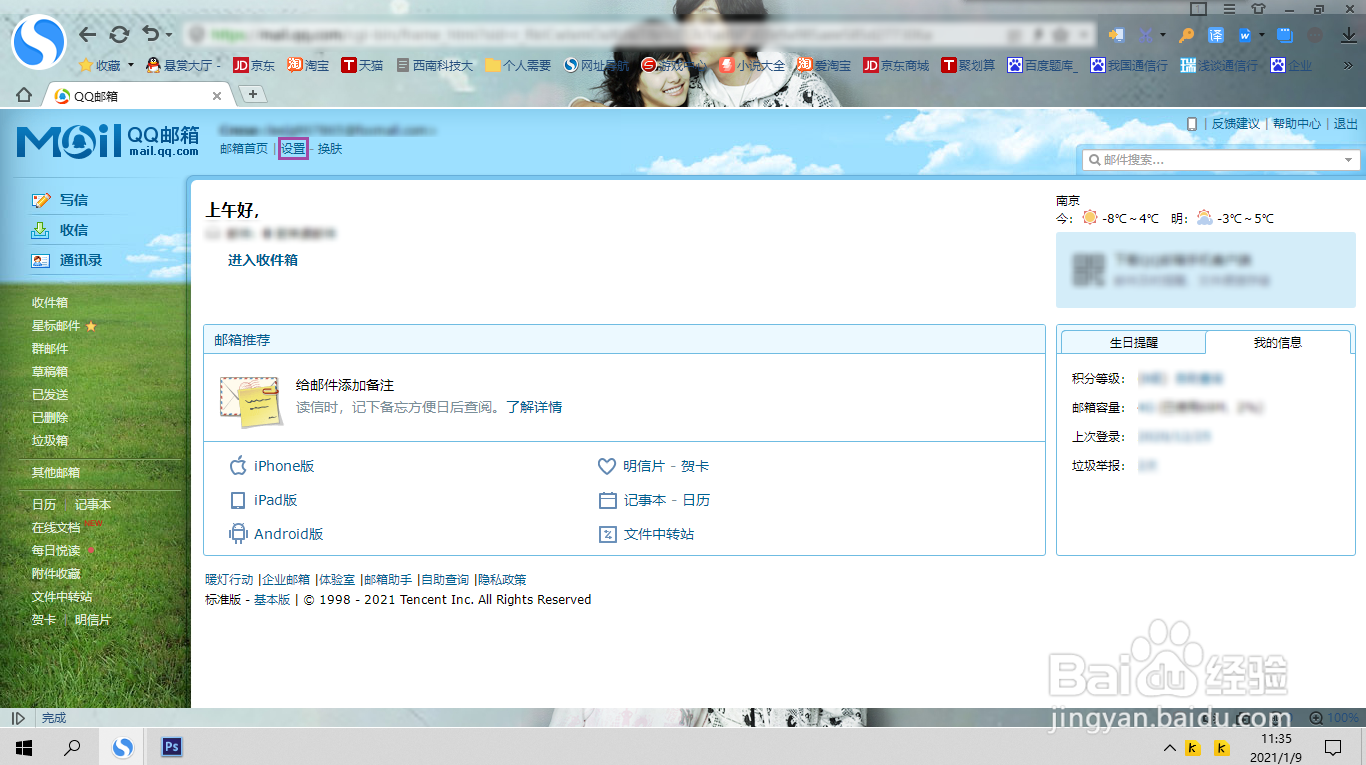Viewport: 1366px width, 765px height.
Task: Click the 退出 logout link
Action: click(1346, 124)
